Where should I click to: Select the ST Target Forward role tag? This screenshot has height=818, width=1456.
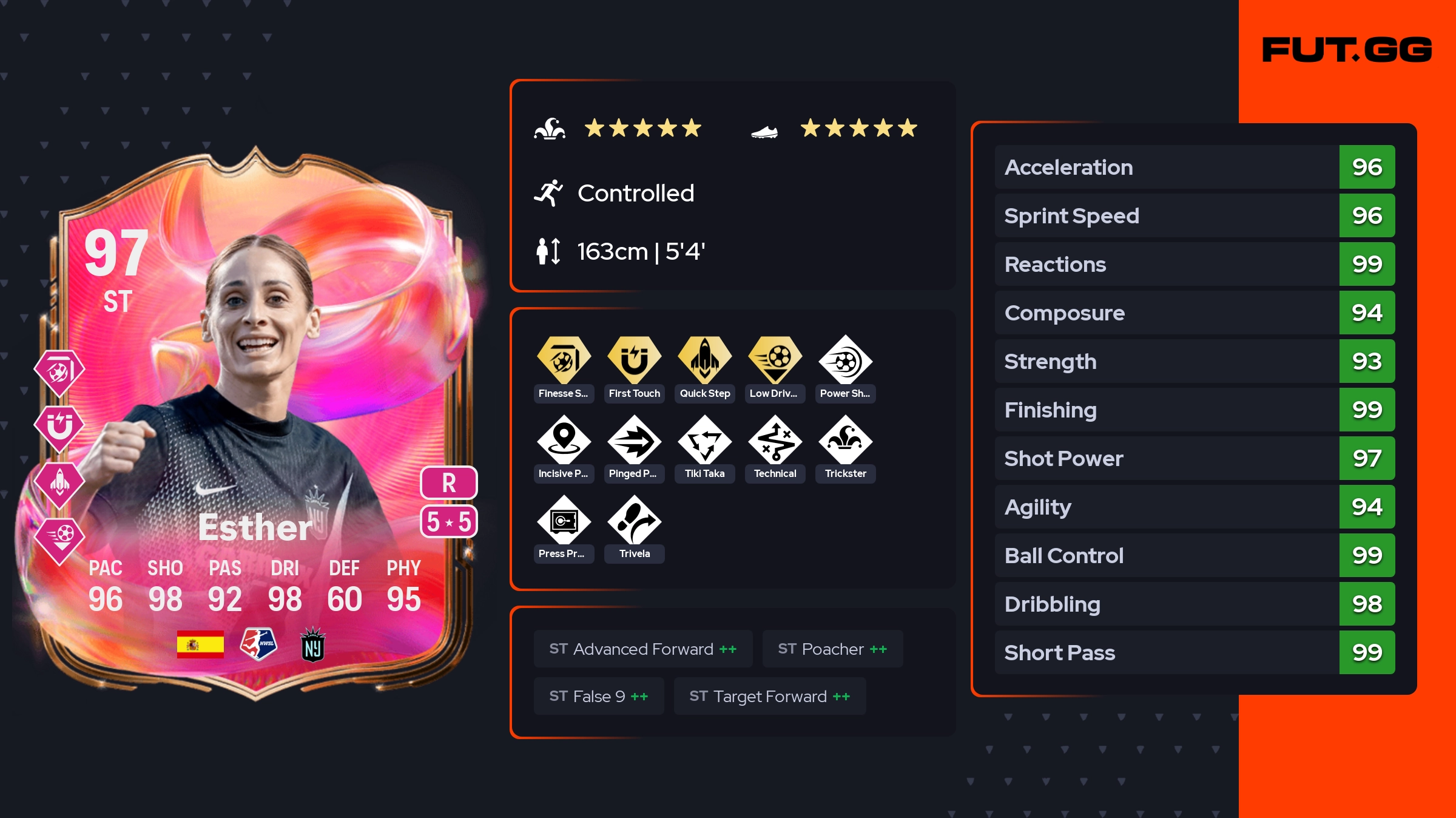click(770, 696)
